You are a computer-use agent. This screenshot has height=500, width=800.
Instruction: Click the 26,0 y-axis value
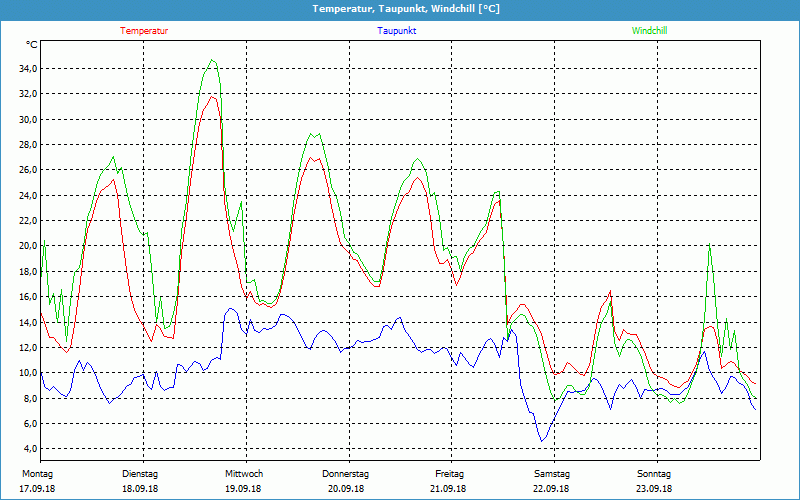[29, 170]
